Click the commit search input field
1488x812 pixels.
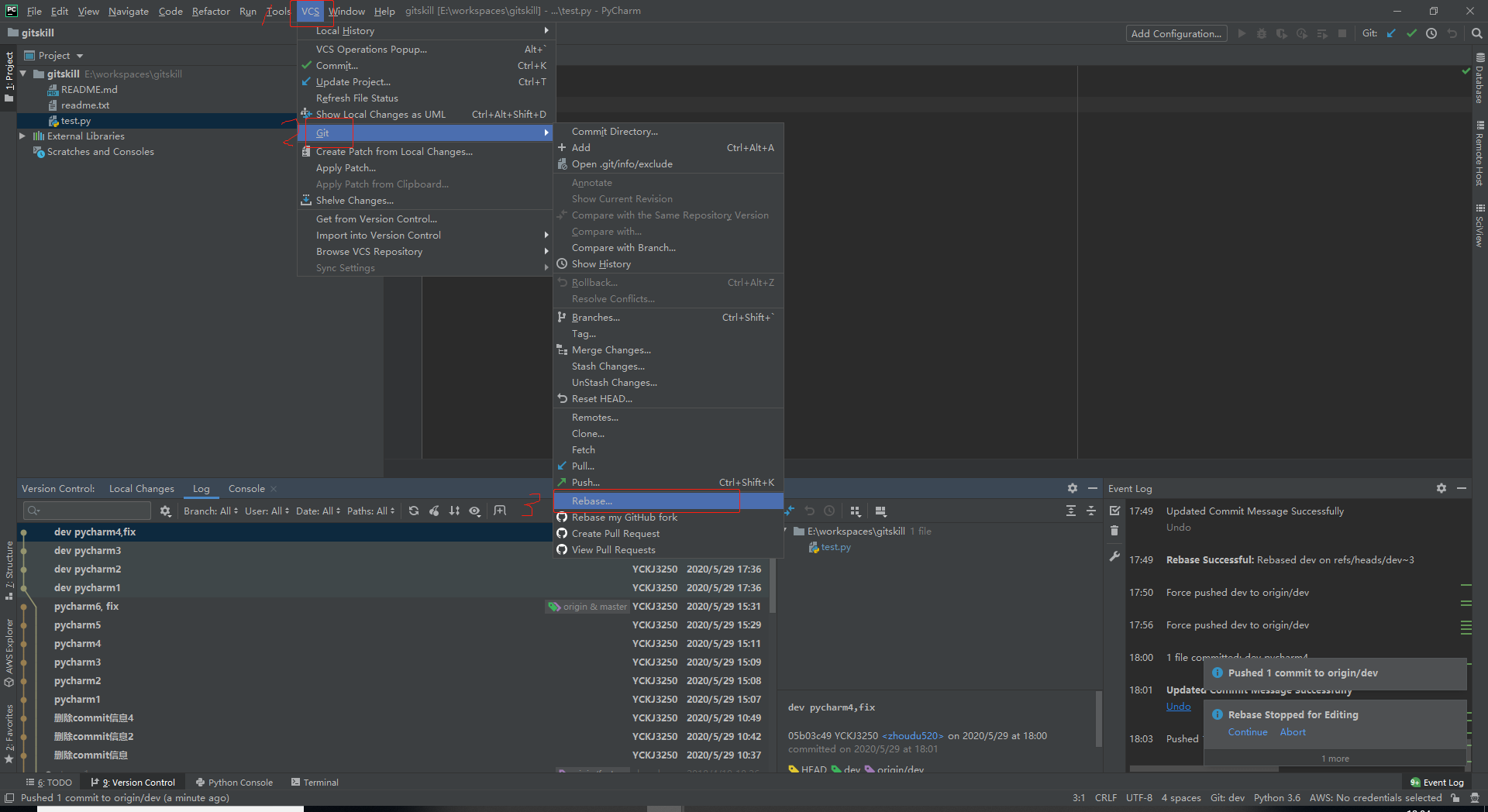coord(87,510)
